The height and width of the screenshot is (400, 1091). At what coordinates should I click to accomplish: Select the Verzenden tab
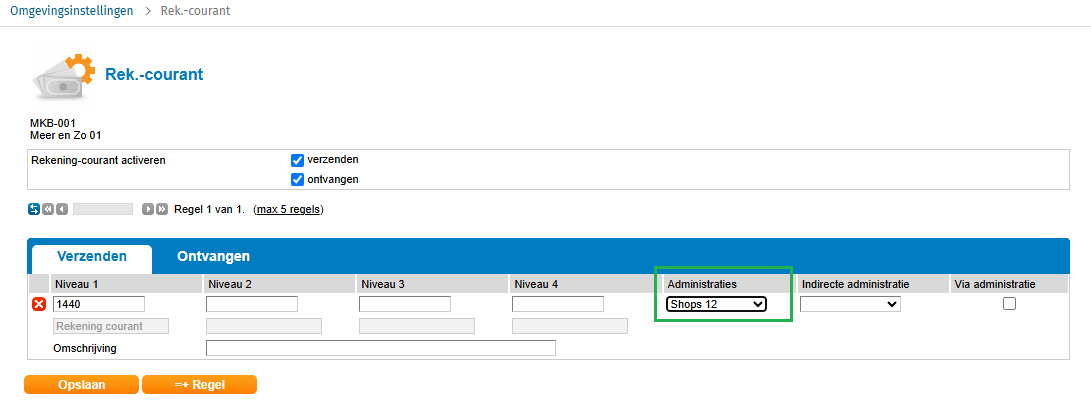[x=91, y=257]
